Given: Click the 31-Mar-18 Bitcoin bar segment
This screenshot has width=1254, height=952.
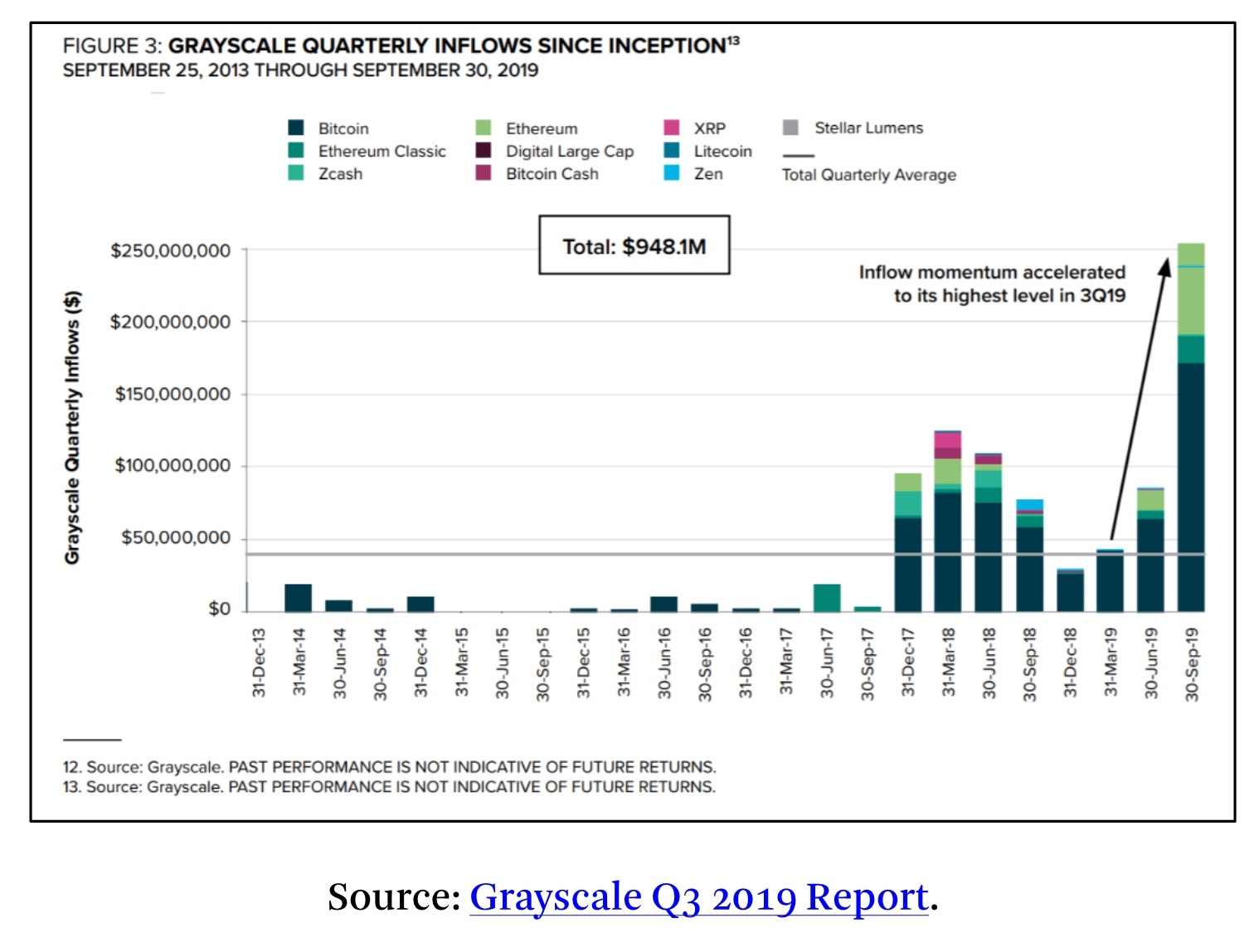Looking at the screenshot, I should pyautogui.click(x=948, y=551).
